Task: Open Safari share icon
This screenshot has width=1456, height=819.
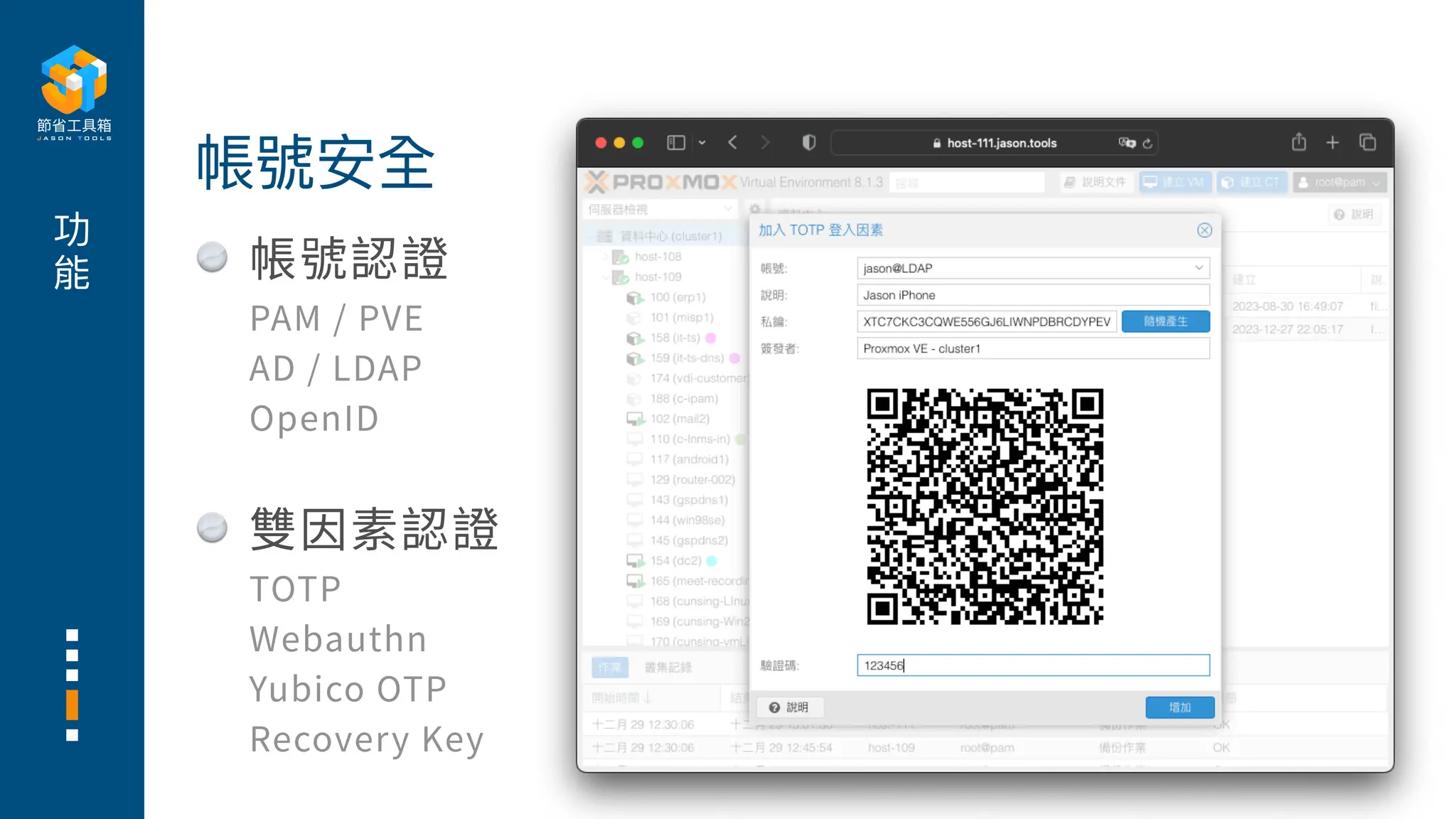Action: [x=1299, y=142]
